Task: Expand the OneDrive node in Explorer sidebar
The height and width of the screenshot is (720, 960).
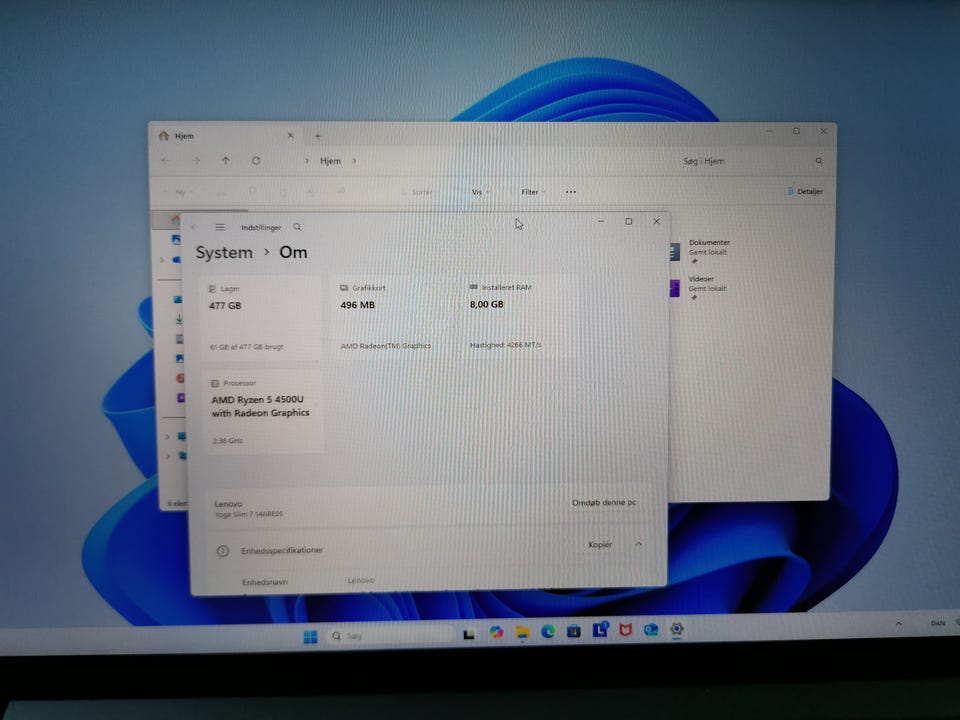Action: (x=162, y=260)
